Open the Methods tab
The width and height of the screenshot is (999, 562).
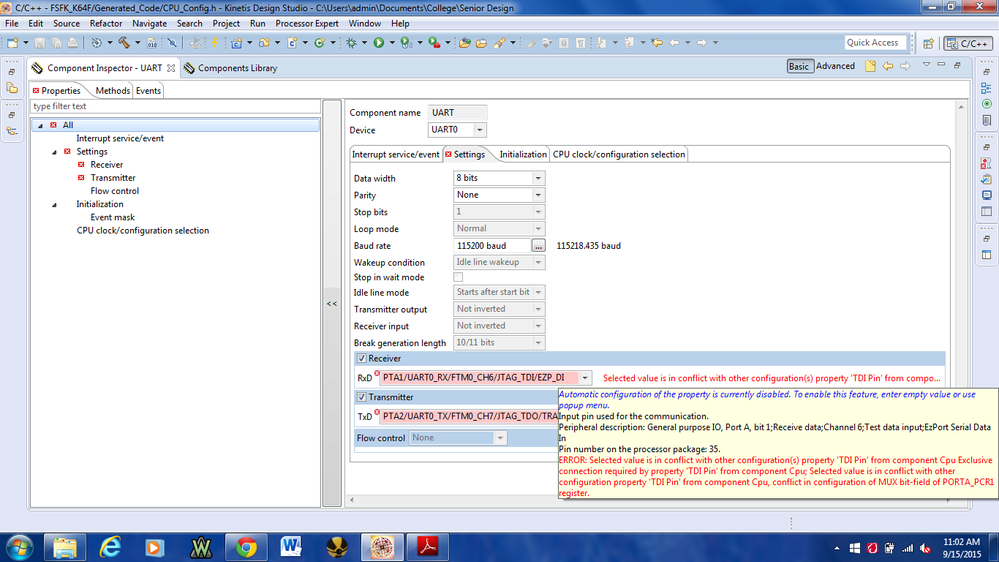pyautogui.click(x=112, y=90)
